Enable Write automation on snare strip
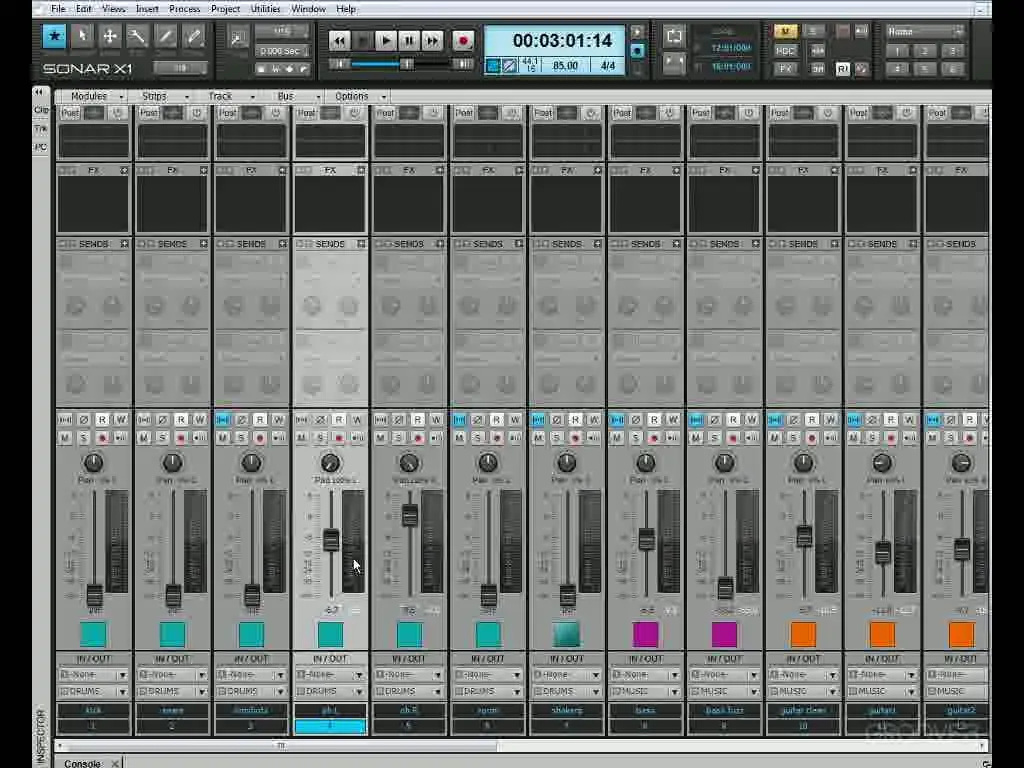This screenshot has width=1024, height=768. pos(200,419)
